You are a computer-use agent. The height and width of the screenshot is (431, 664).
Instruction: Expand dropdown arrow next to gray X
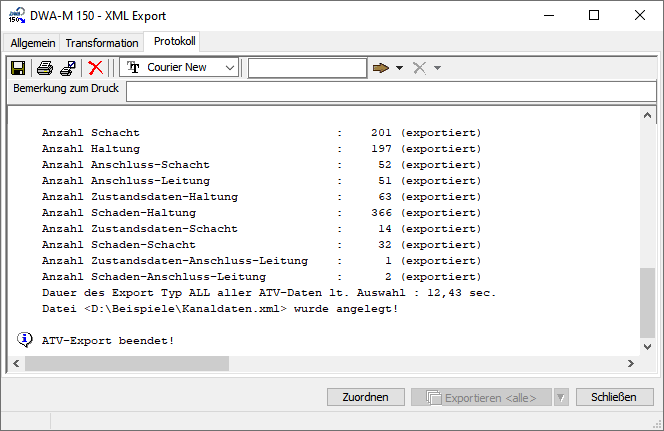[x=437, y=68]
